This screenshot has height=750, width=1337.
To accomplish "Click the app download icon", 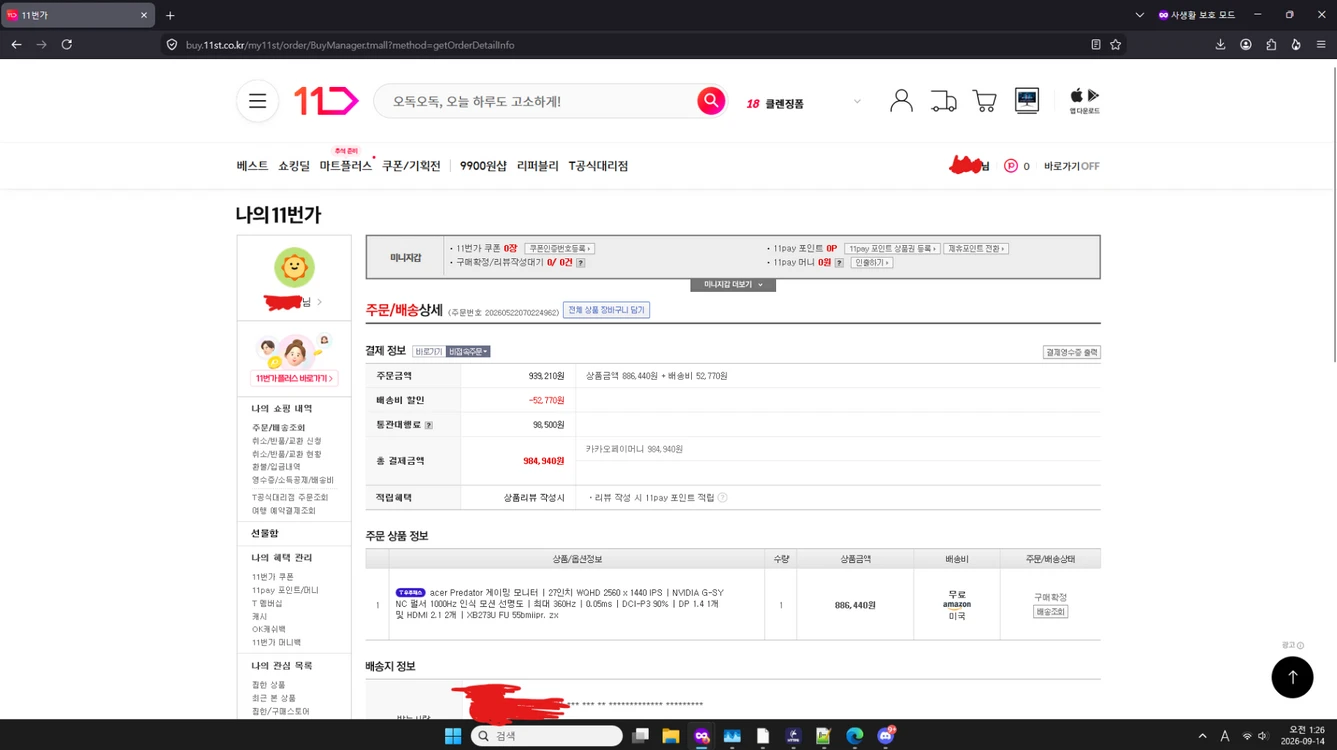I will pos(1084,101).
